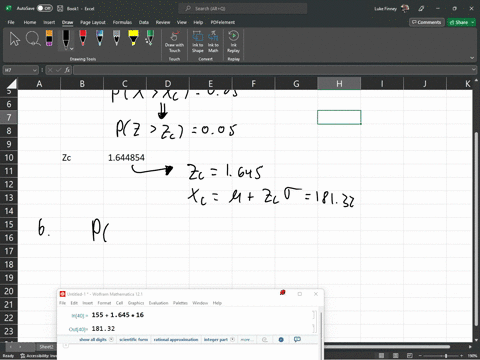Open Mathematica Graphics menu
This screenshot has width=480, height=360.
(136, 303)
